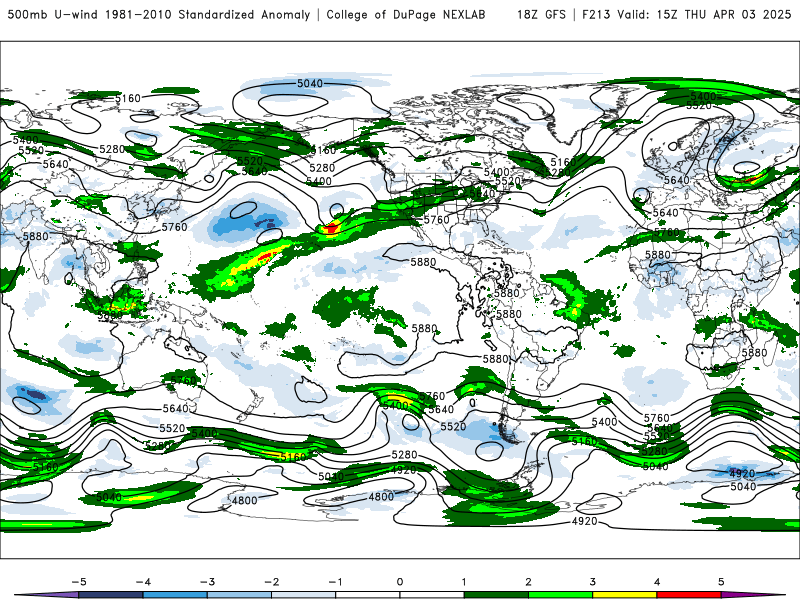Select the light blue -3 to -2 colorbar segment
Viewport: 800px width, 600px height.
[239, 595]
